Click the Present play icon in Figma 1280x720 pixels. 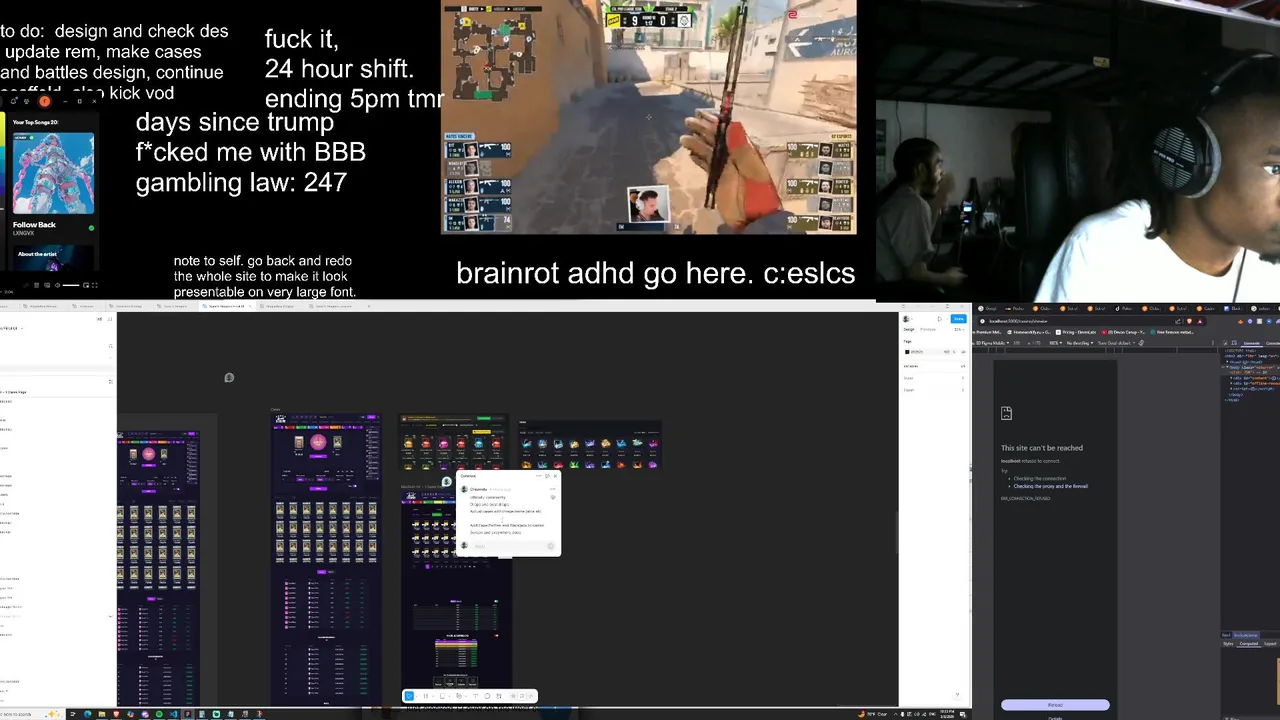pyautogui.click(x=940, y=319)
